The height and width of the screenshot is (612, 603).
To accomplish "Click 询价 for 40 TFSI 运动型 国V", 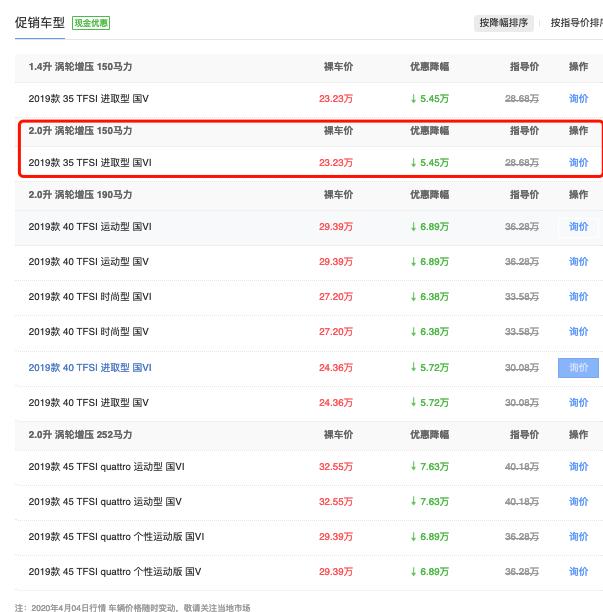I will point(578,262).
